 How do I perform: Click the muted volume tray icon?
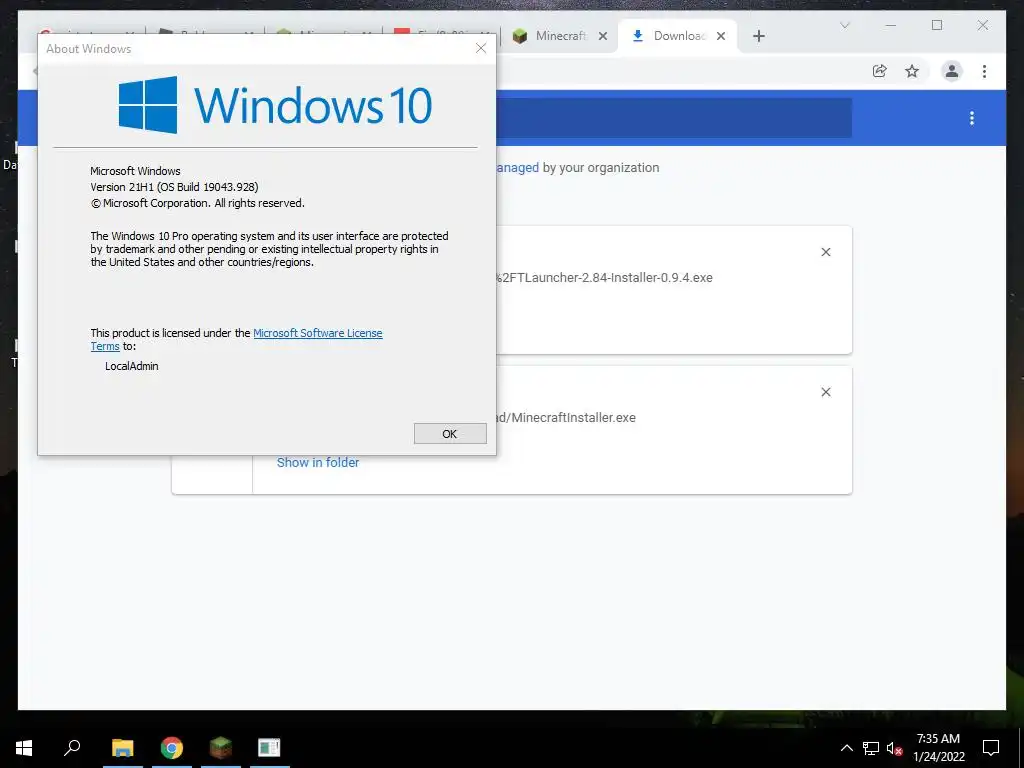coord(894,748)
